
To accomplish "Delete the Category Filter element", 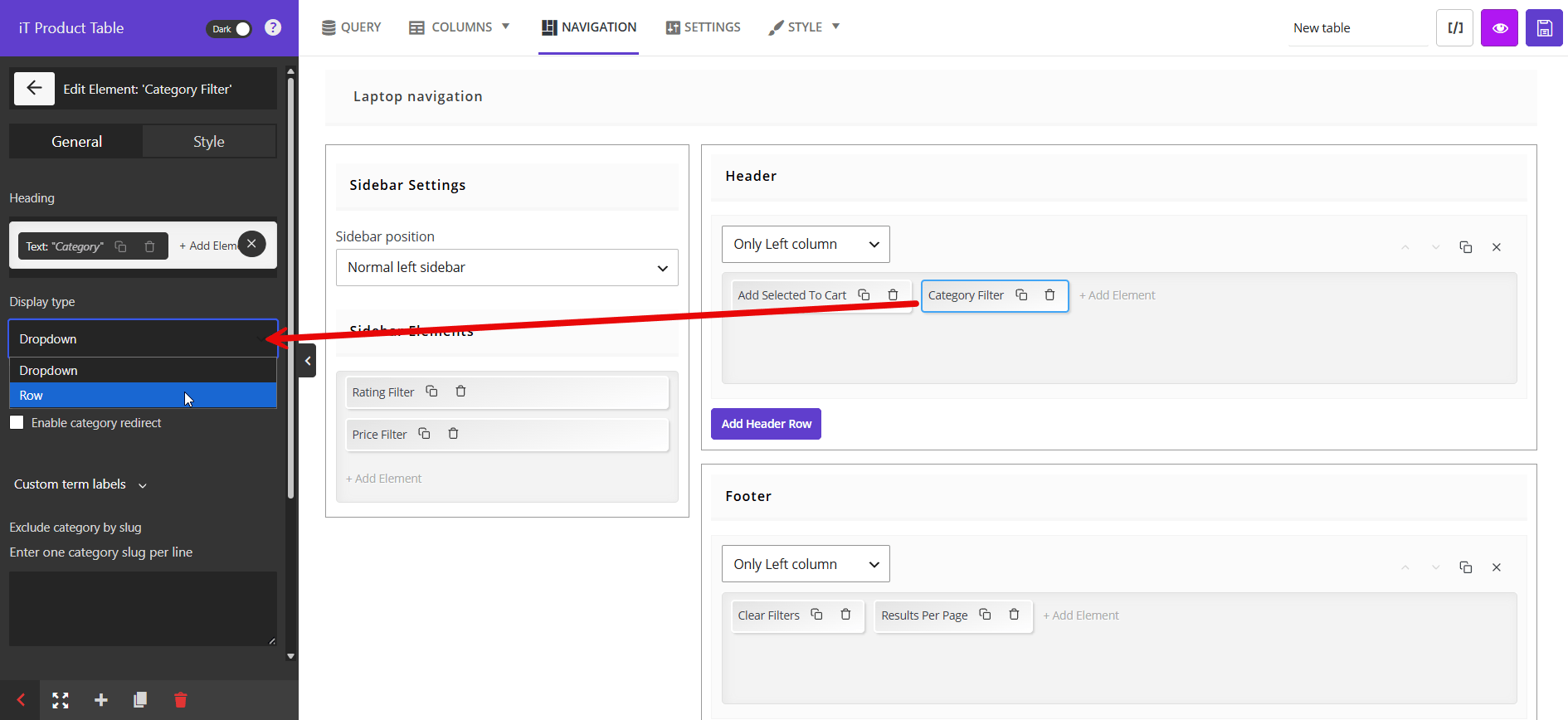I will 1049,294.
